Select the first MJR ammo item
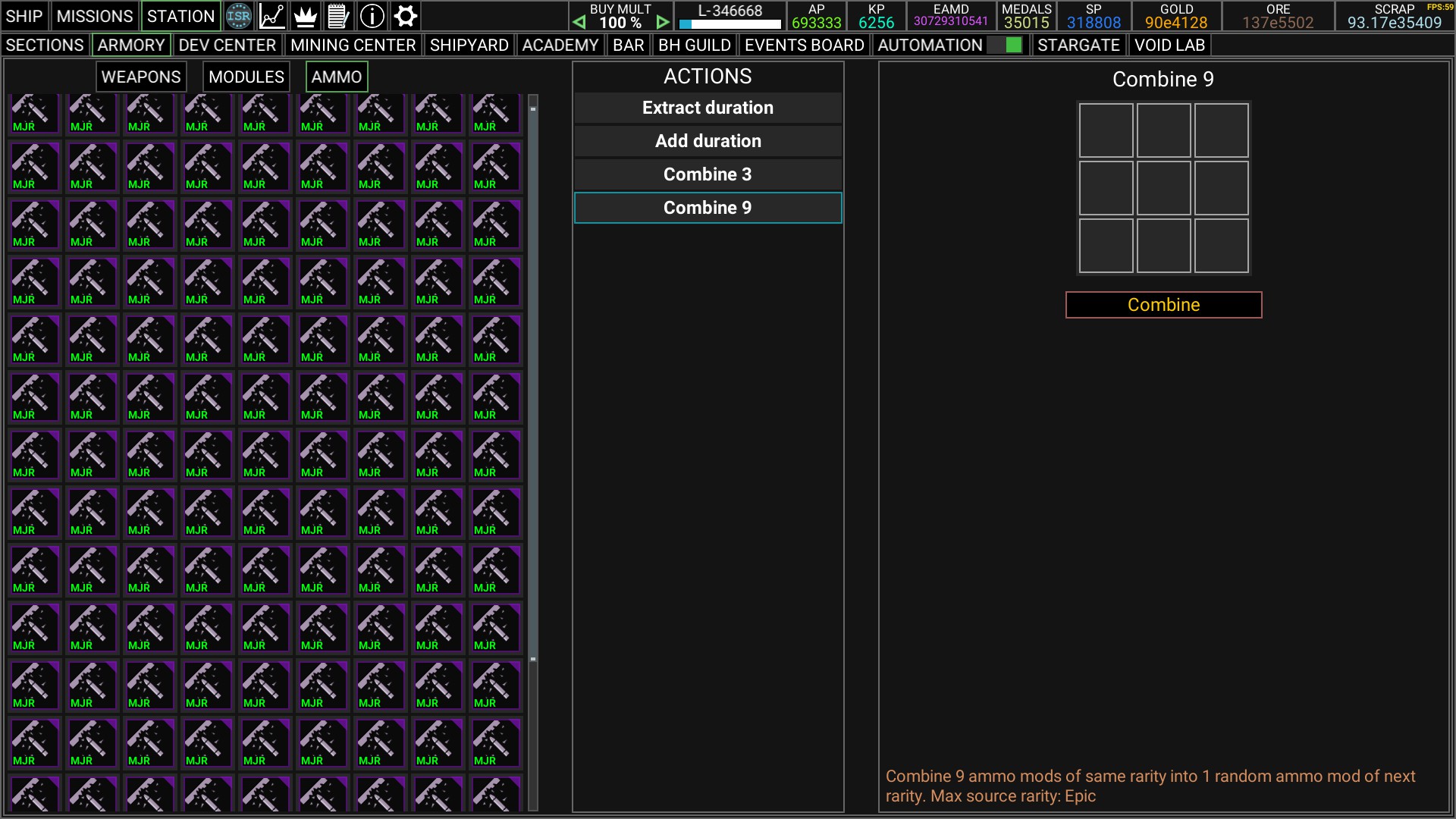1456x819 pixels. click(x=34, y=114)
